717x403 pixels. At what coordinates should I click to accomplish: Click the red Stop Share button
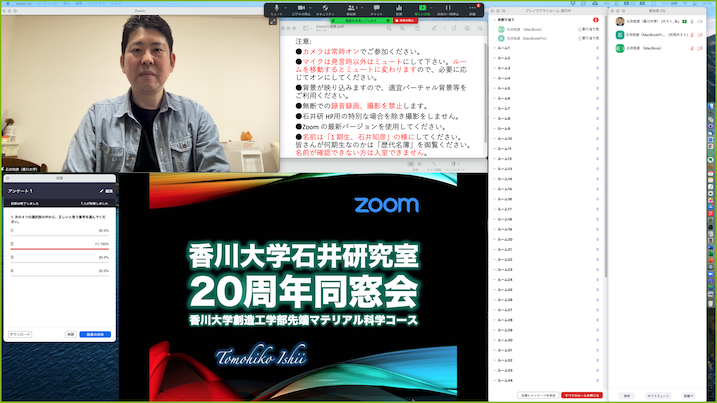tap(405, 21)
